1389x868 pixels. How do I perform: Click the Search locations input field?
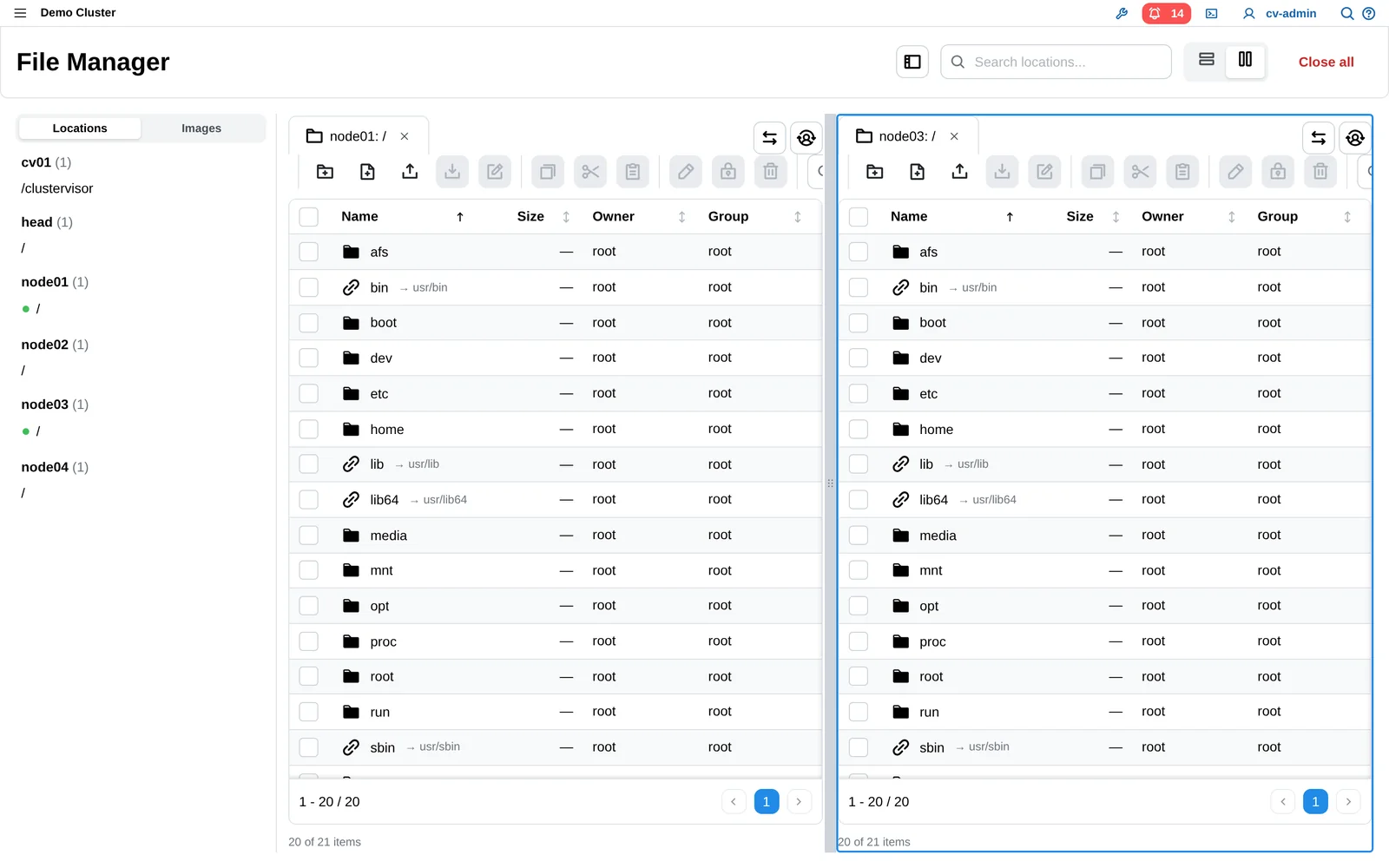(x=1056, y=62)
